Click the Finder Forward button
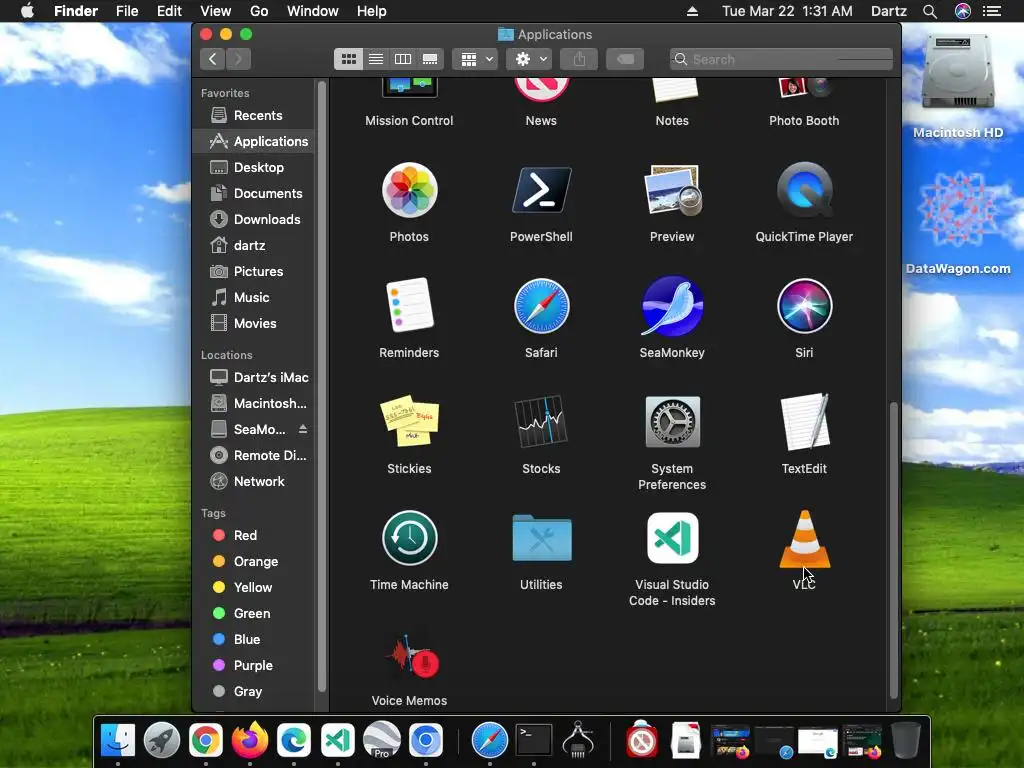Viewport: 1024px width, 768px height. (x=238, y=59)
